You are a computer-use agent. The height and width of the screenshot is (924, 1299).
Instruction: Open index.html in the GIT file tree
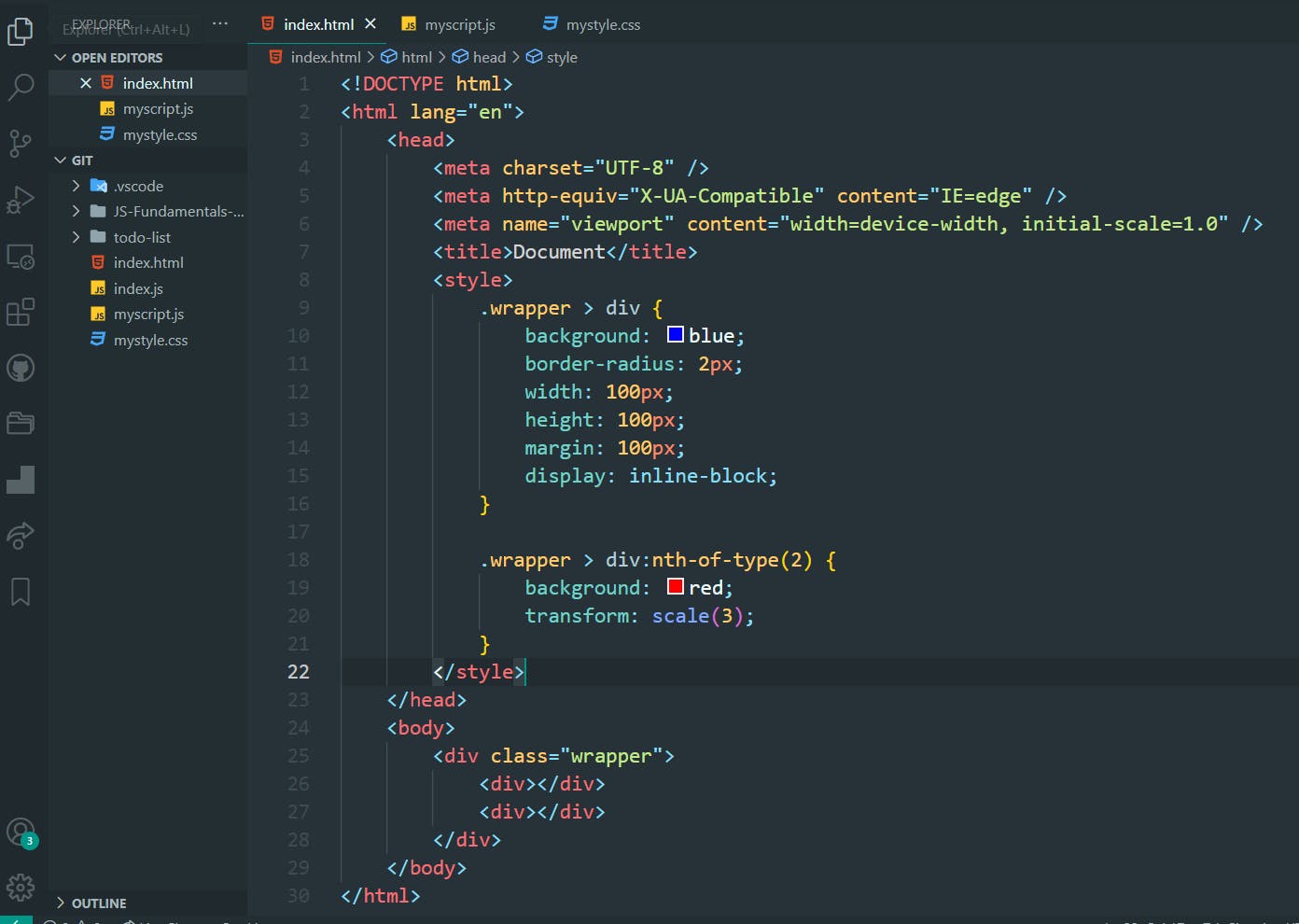(x=148, y=263)
